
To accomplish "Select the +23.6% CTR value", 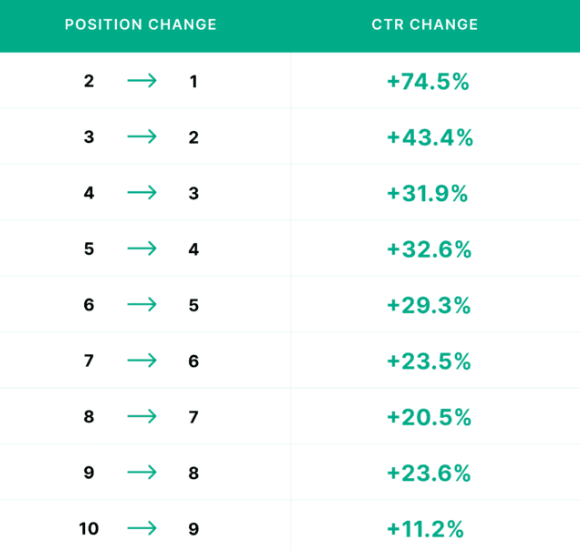I will tap(429, 473).
